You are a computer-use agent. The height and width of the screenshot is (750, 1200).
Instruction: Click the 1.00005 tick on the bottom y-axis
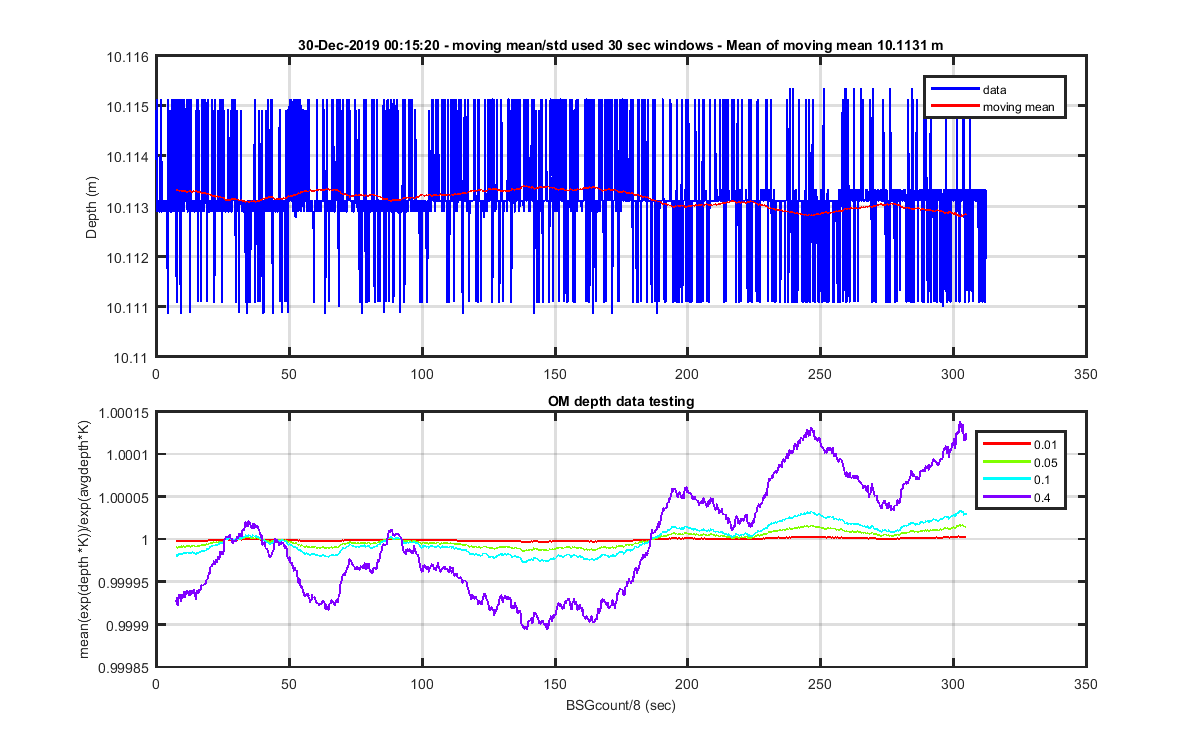pyautogui.click(x=126, y=497)
